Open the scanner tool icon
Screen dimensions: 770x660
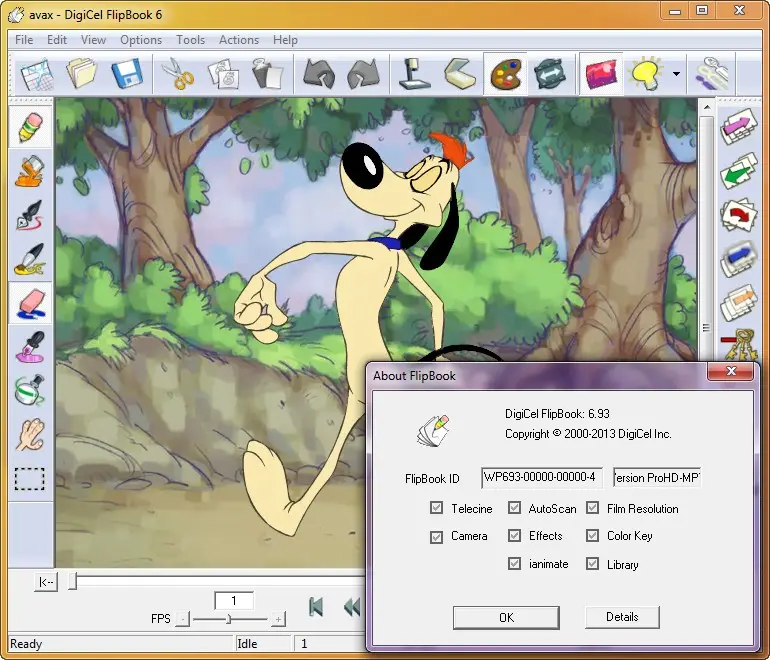coord(459,74)
